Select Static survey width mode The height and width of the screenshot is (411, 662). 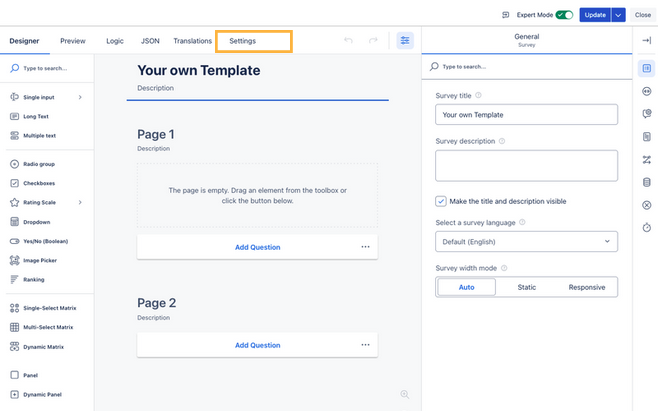point(526,287)
